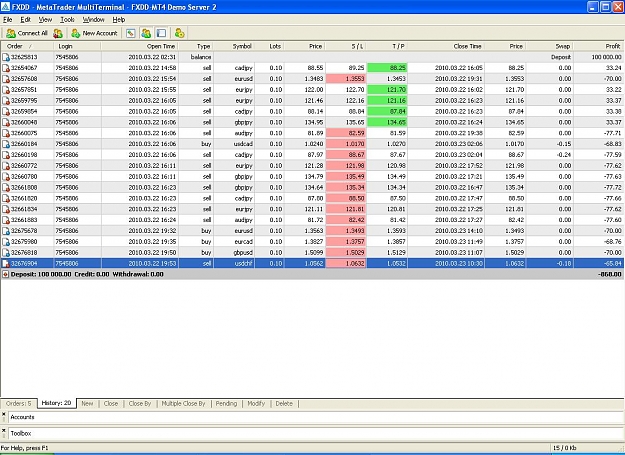
Task: Select the History: 20 tab
Action: point(57,403)
